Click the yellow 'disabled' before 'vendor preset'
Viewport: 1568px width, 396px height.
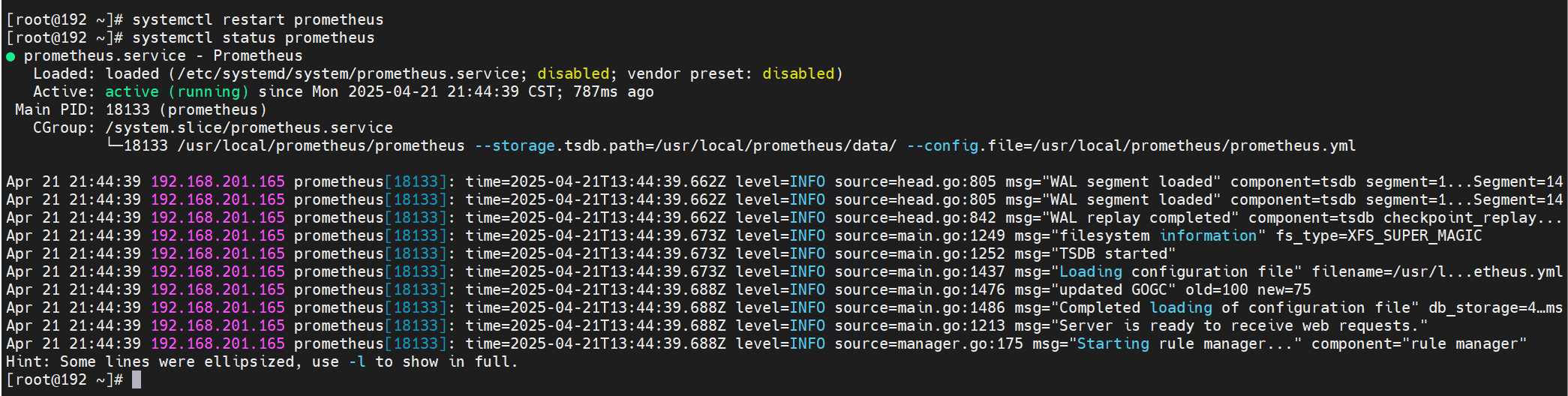(573, 73)
